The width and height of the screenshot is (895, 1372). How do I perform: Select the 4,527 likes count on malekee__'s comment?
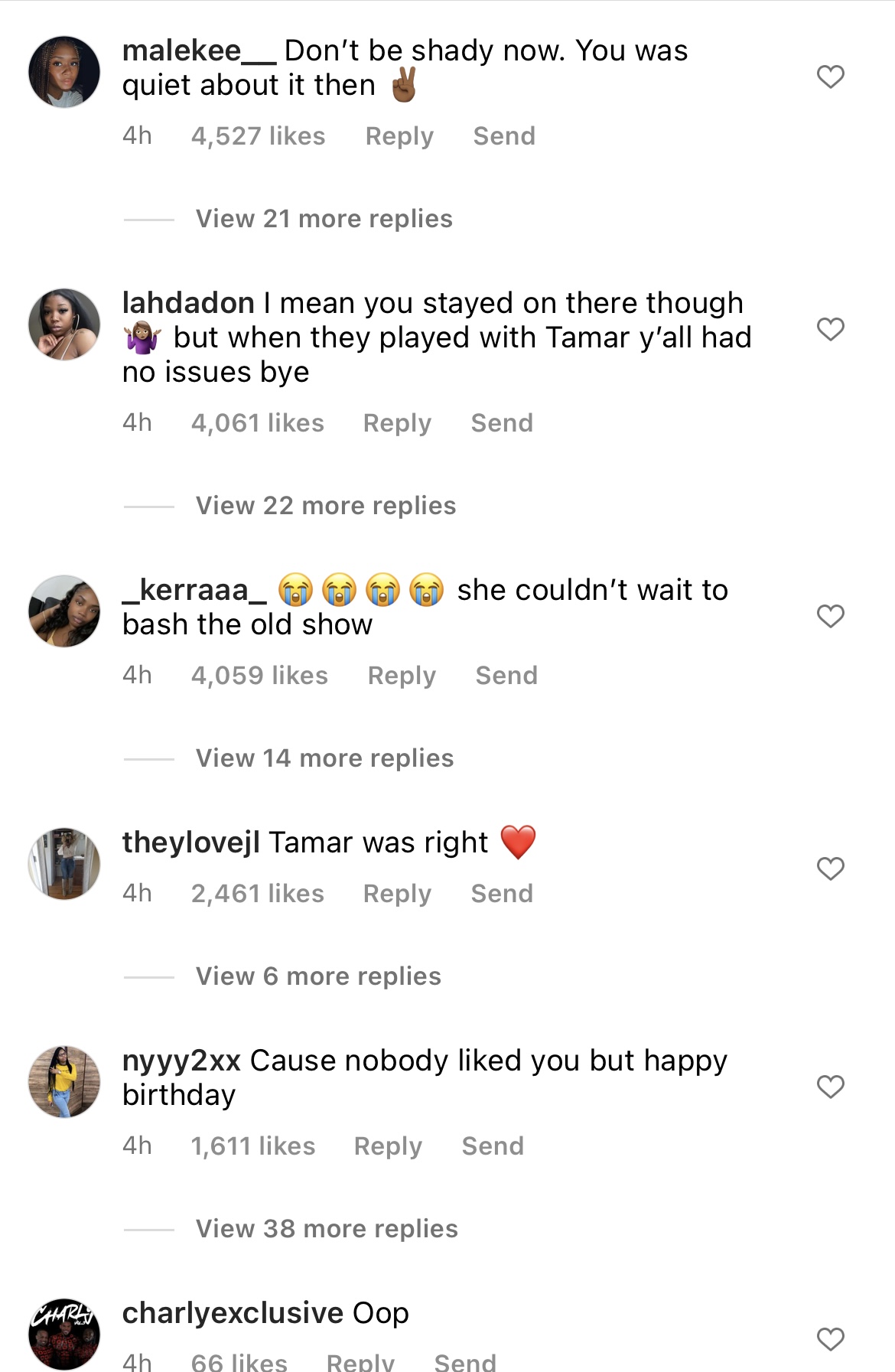point(259,135)
